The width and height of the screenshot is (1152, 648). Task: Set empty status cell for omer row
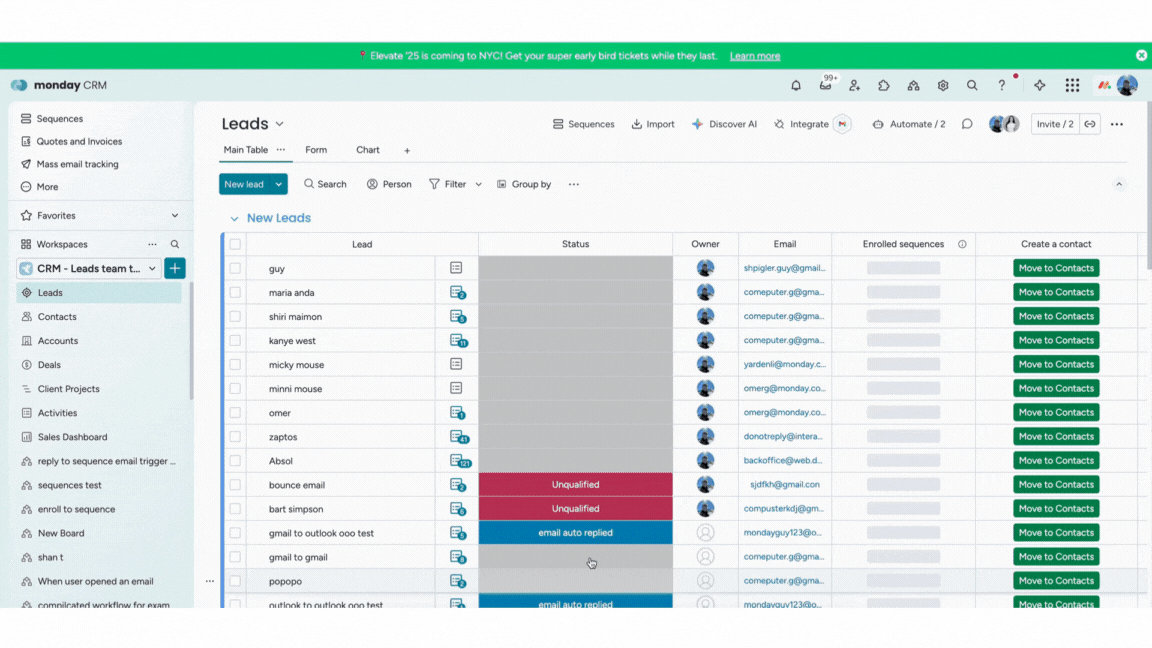(x=575, y=412)
